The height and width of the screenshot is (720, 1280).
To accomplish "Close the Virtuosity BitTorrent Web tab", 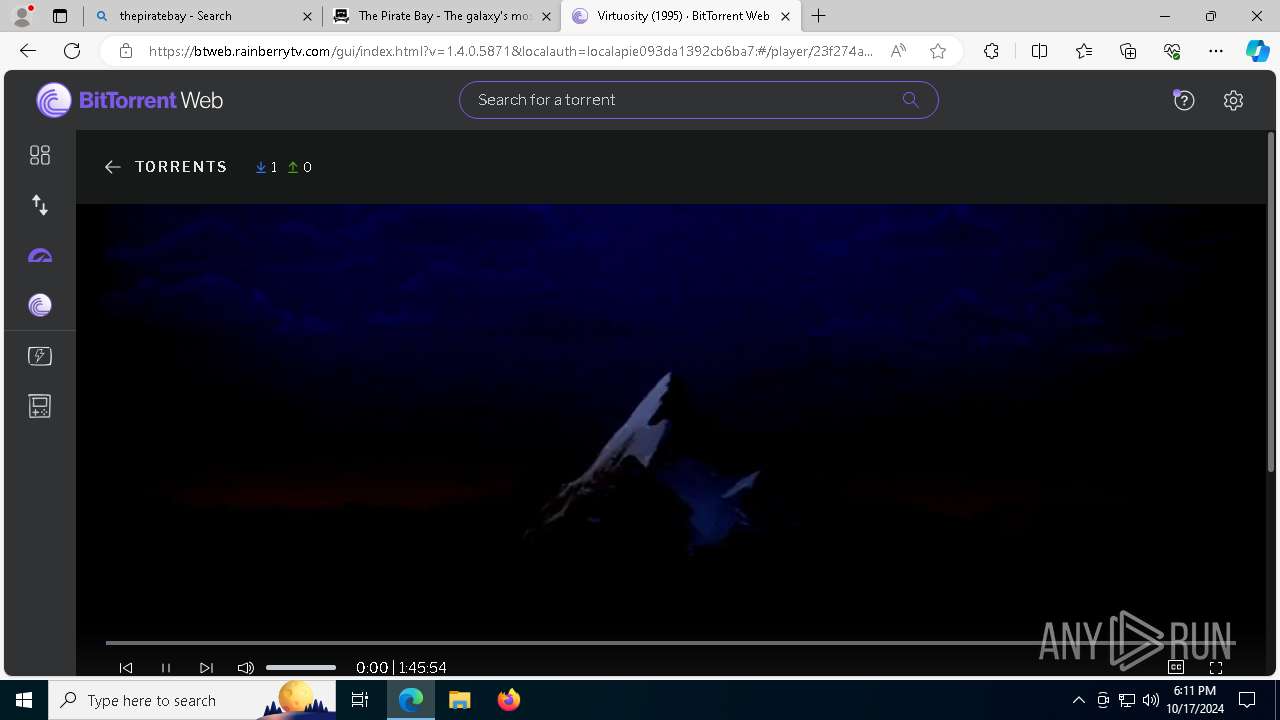I will coord(786,16).
